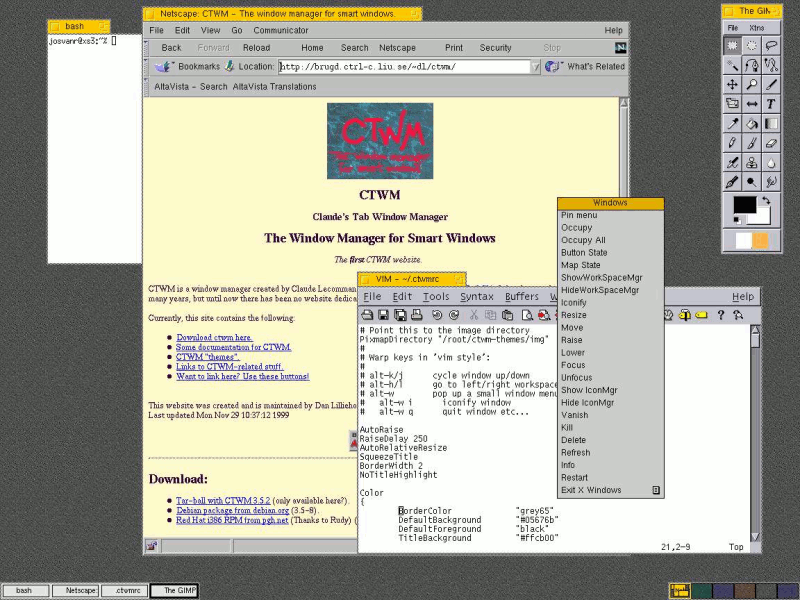Click the Print icon in Vim toolbar

(415, 315)
